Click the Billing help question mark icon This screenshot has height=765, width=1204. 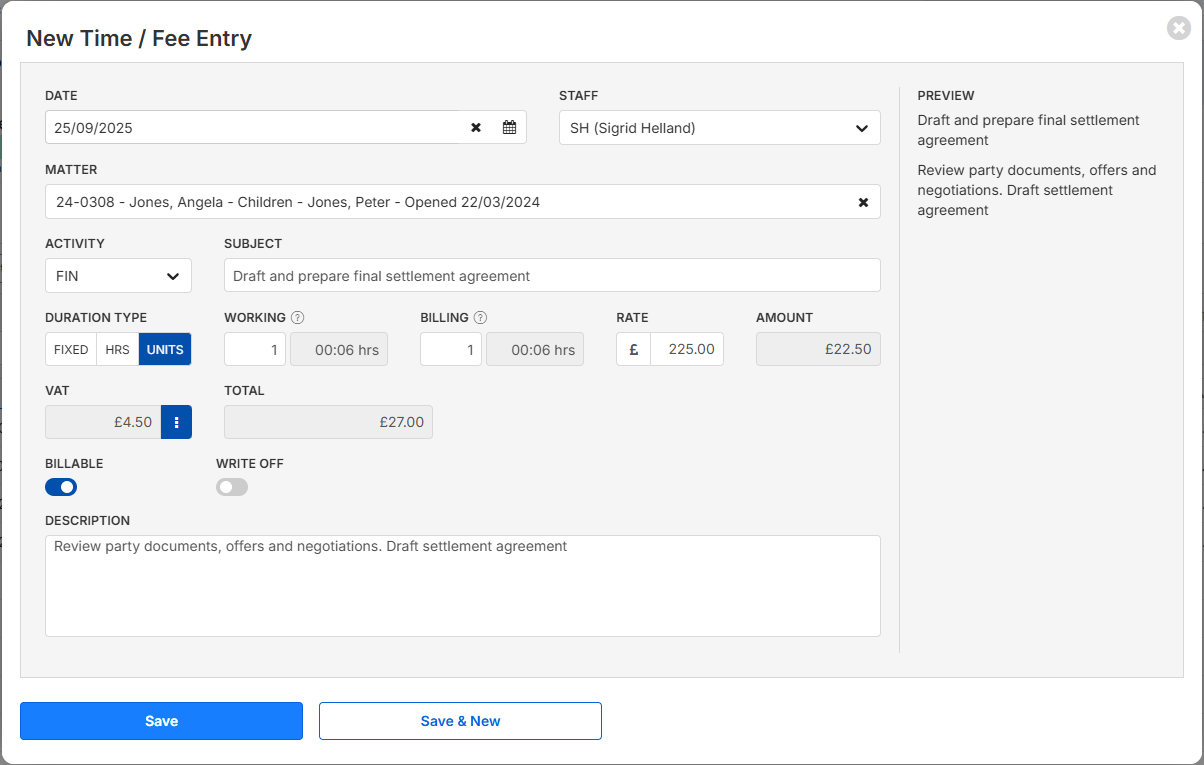pos(480,318)
